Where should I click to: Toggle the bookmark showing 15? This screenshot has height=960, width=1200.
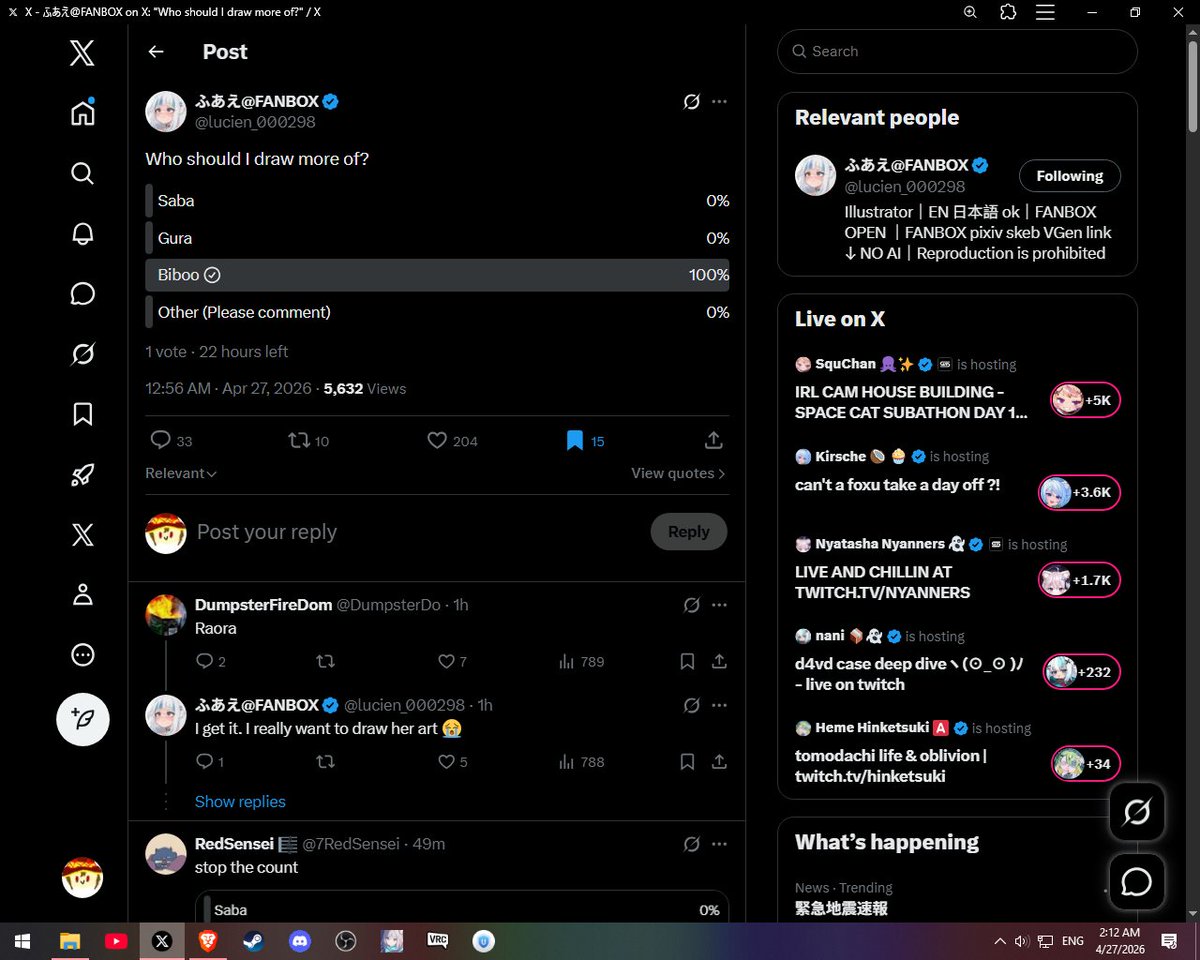click(x=585, y=440)
